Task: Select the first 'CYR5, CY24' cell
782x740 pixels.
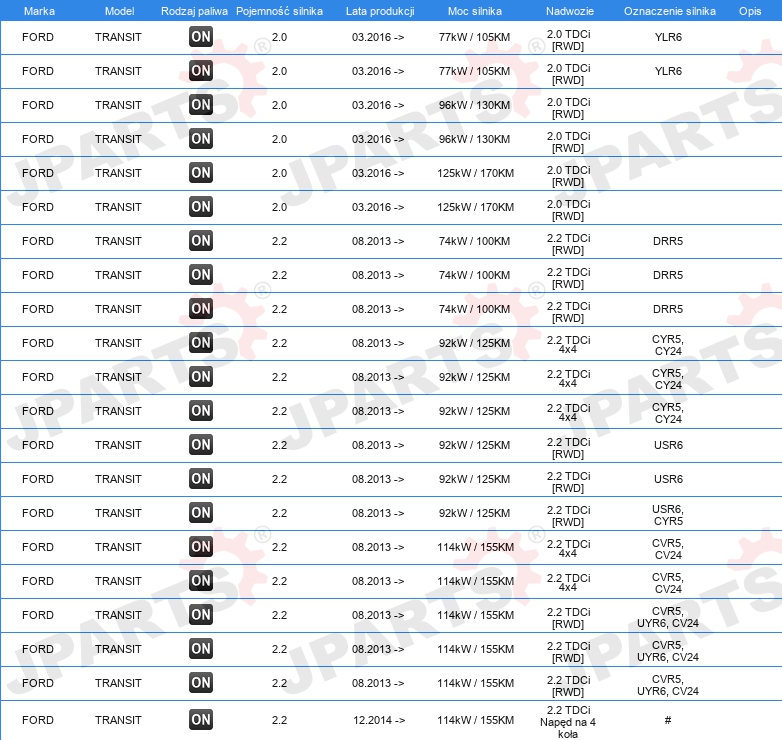Action: coord(668,345)
